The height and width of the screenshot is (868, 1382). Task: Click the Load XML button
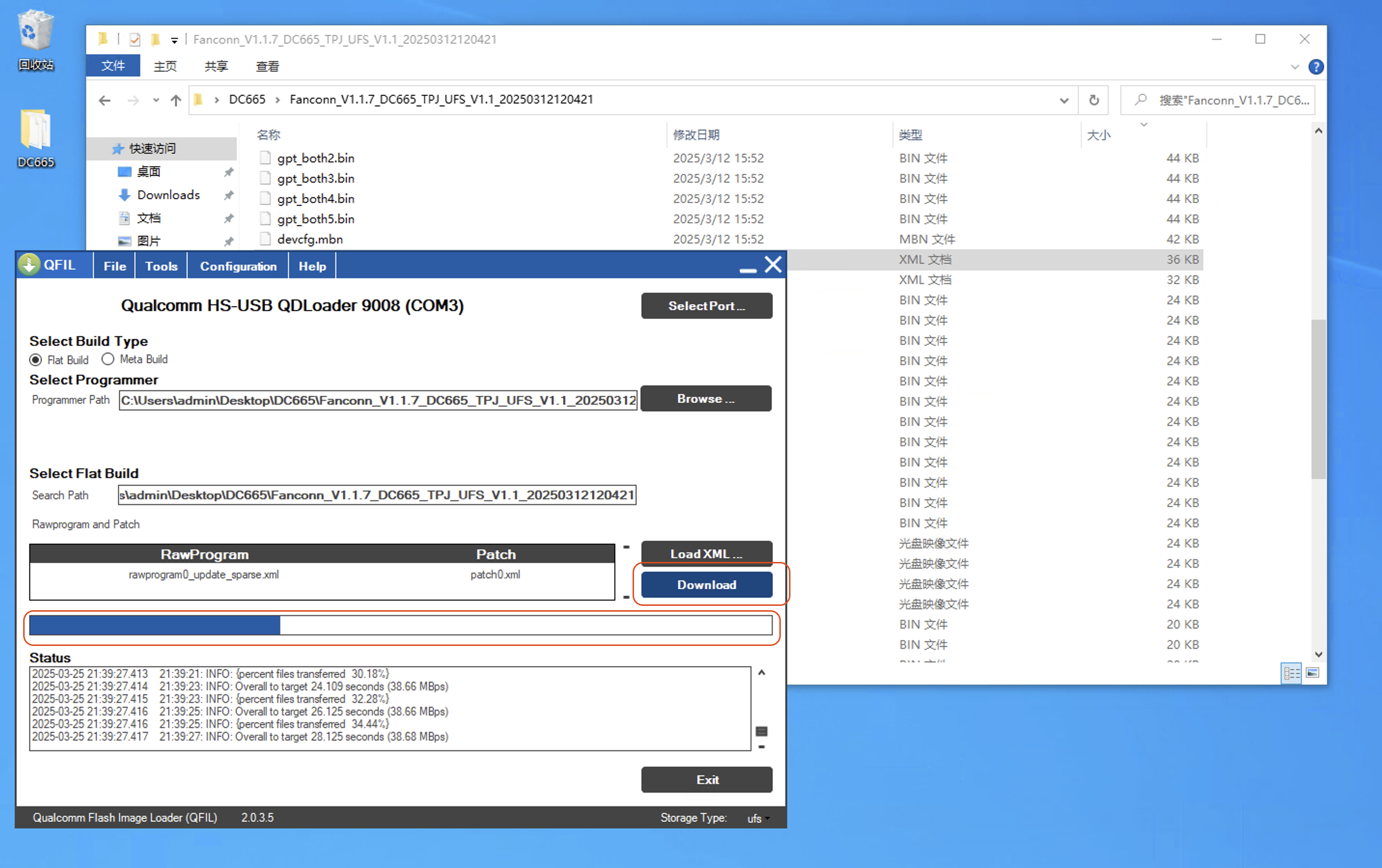[x=706, y=554]
